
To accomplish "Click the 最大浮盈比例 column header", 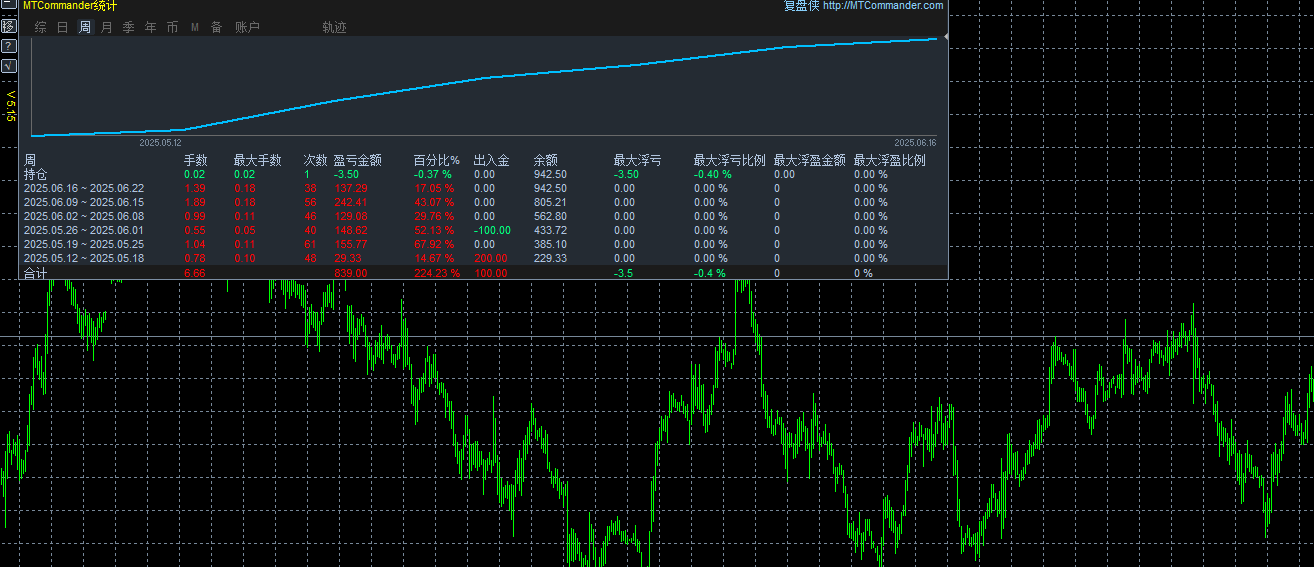I will pyautogui.click(x=889, y=160).
